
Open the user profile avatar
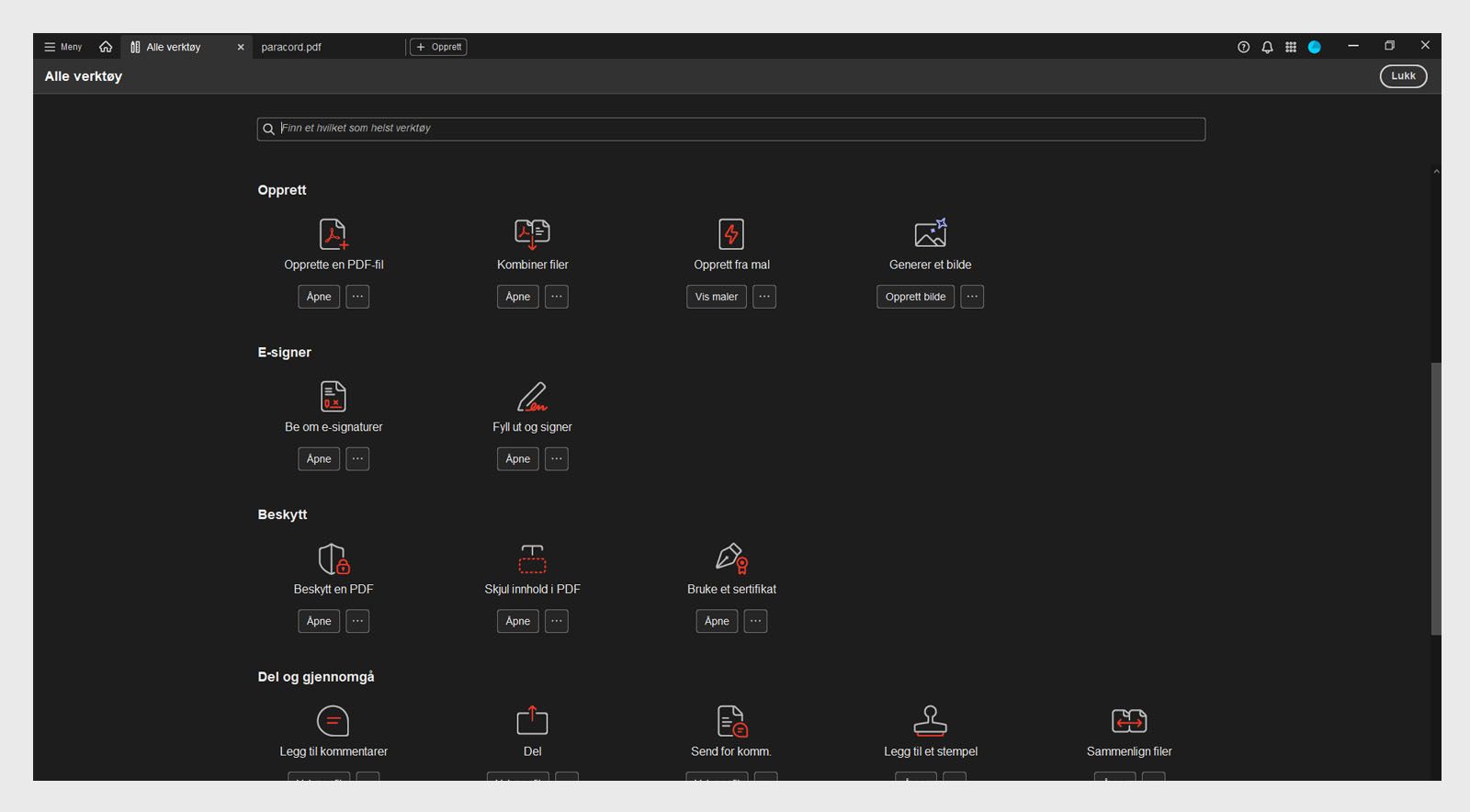1315,47
